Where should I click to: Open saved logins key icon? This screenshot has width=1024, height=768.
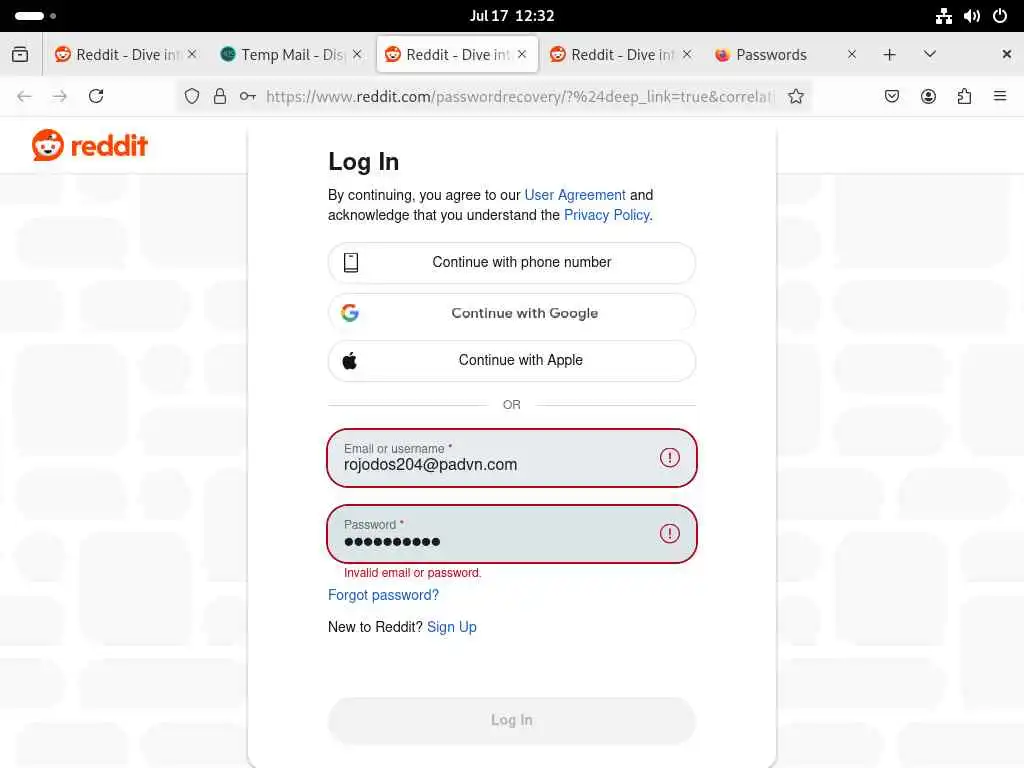tap(248, 97)
